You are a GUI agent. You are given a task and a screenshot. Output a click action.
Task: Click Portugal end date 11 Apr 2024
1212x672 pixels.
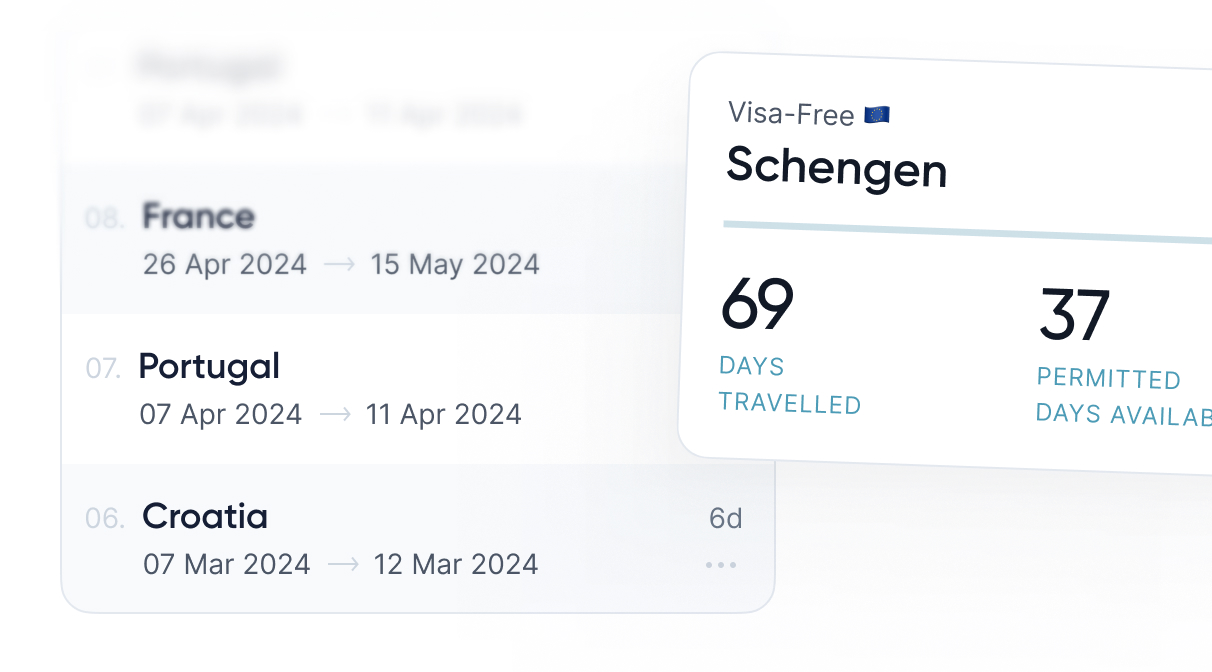(444, 414)
